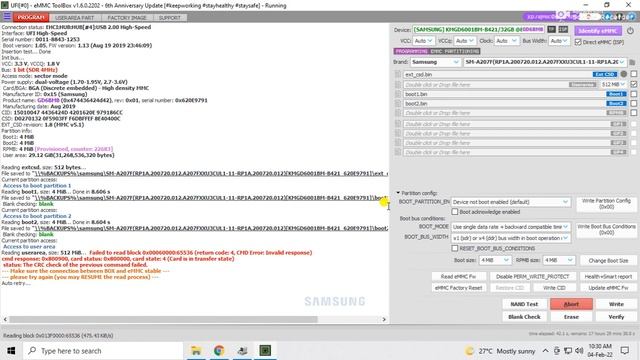Screen dimensions: 640x360
Task: Click the file icon left of ext_csd.bin
Action: click(x=398, y=74)
